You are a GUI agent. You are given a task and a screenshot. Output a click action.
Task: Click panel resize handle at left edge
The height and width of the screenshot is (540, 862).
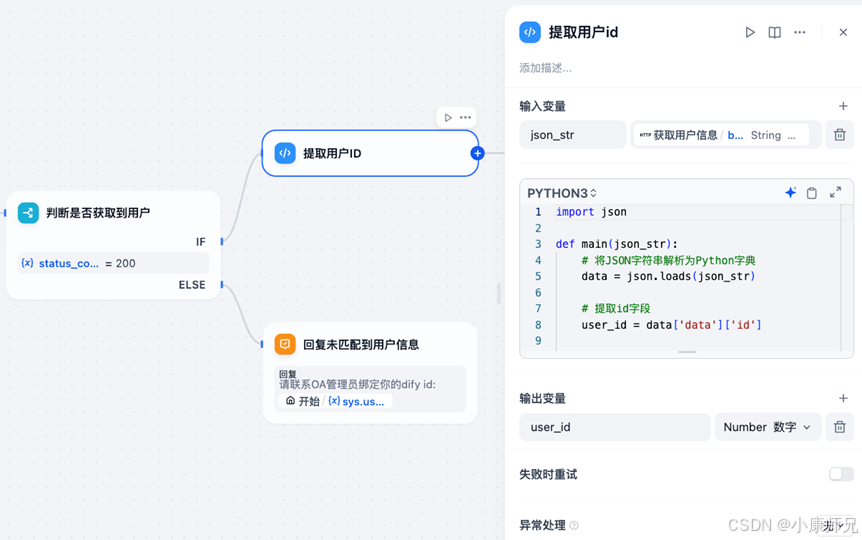pyautogui.click(x=499, y=293)
